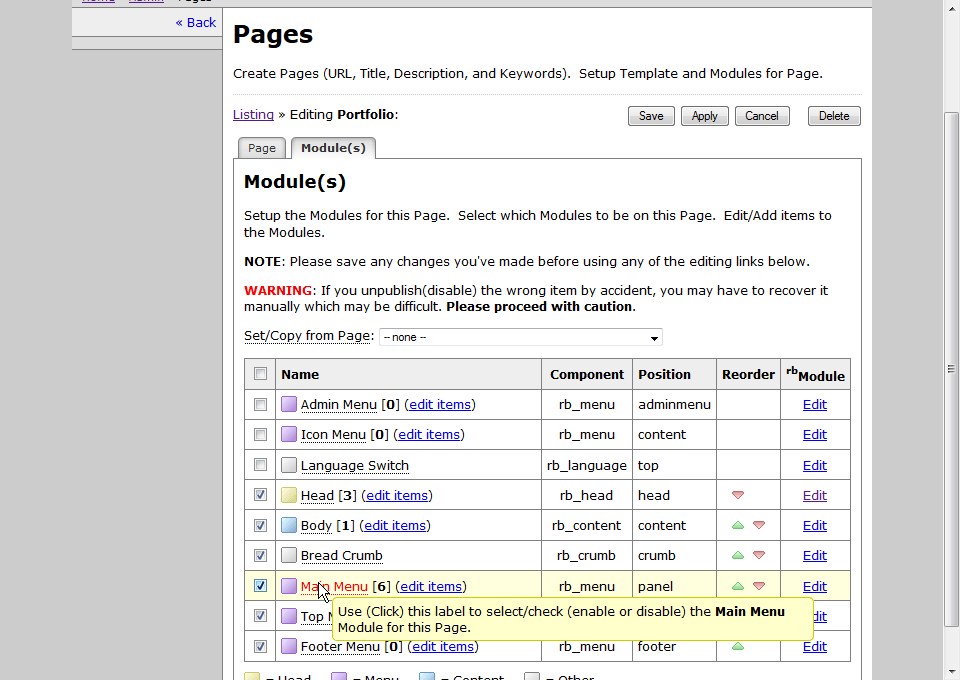Click the purple Admin Menu module icon
This screenshot has height=680, width=960.
point(289,405)
